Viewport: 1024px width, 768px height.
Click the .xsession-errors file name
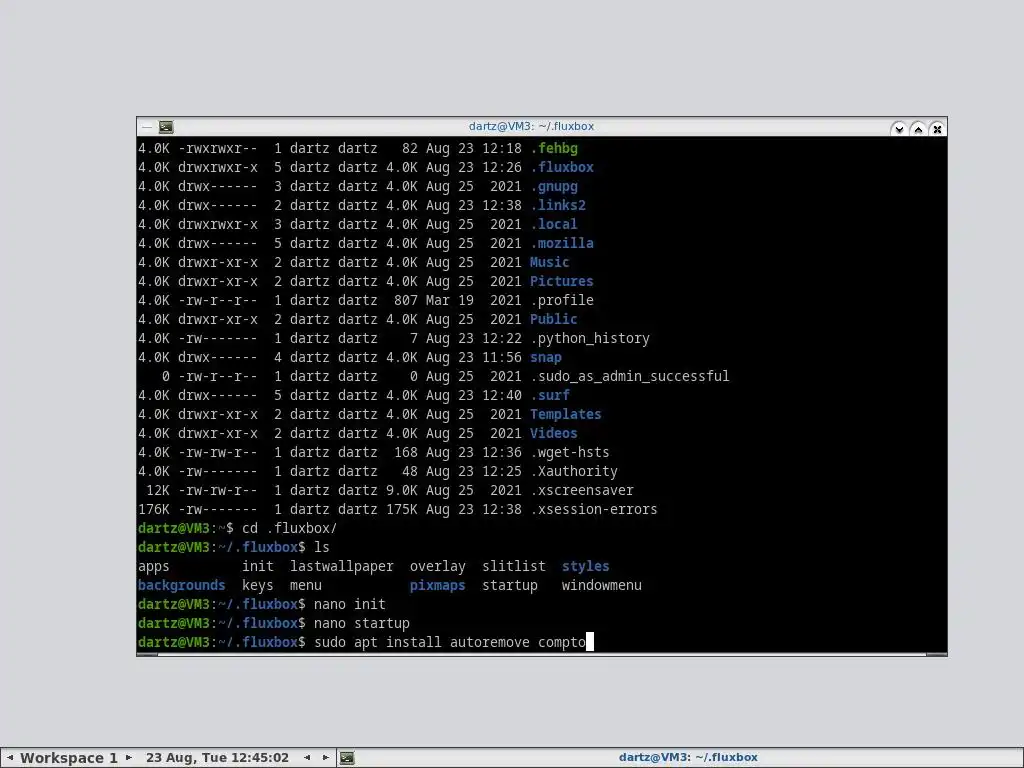(594, 509)
